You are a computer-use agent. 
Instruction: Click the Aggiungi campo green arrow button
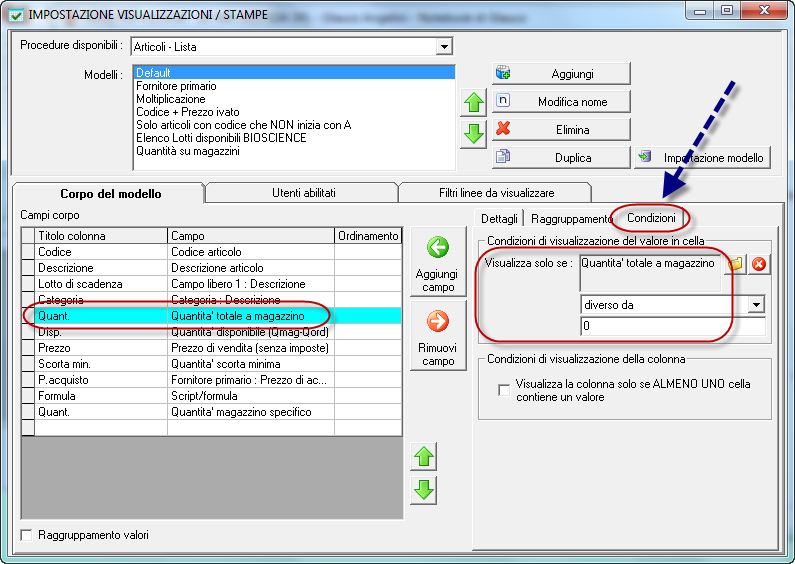[x=438, y=262]
